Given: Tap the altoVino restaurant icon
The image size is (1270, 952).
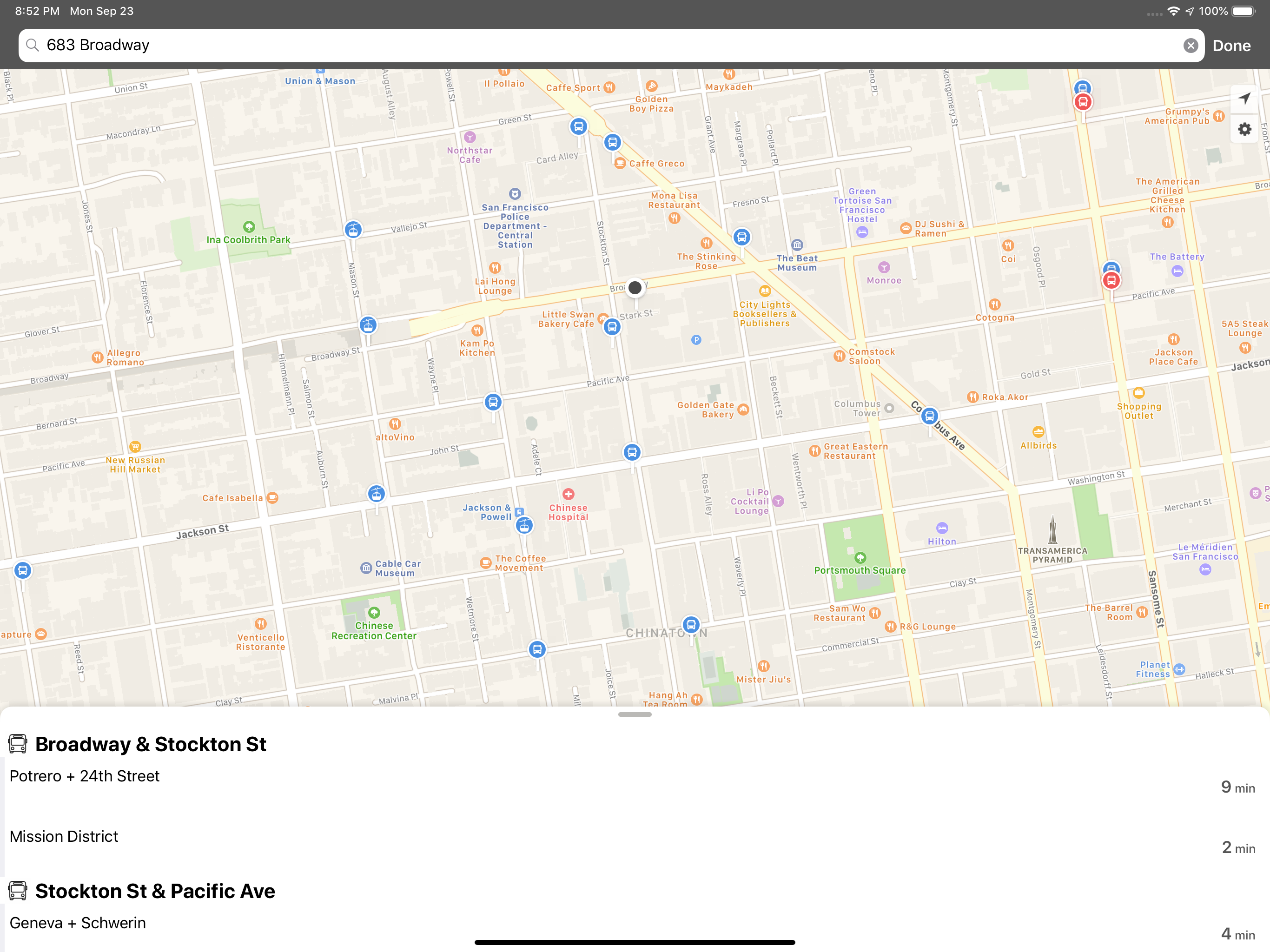Looking at the screenshot, I should [395, 424].
